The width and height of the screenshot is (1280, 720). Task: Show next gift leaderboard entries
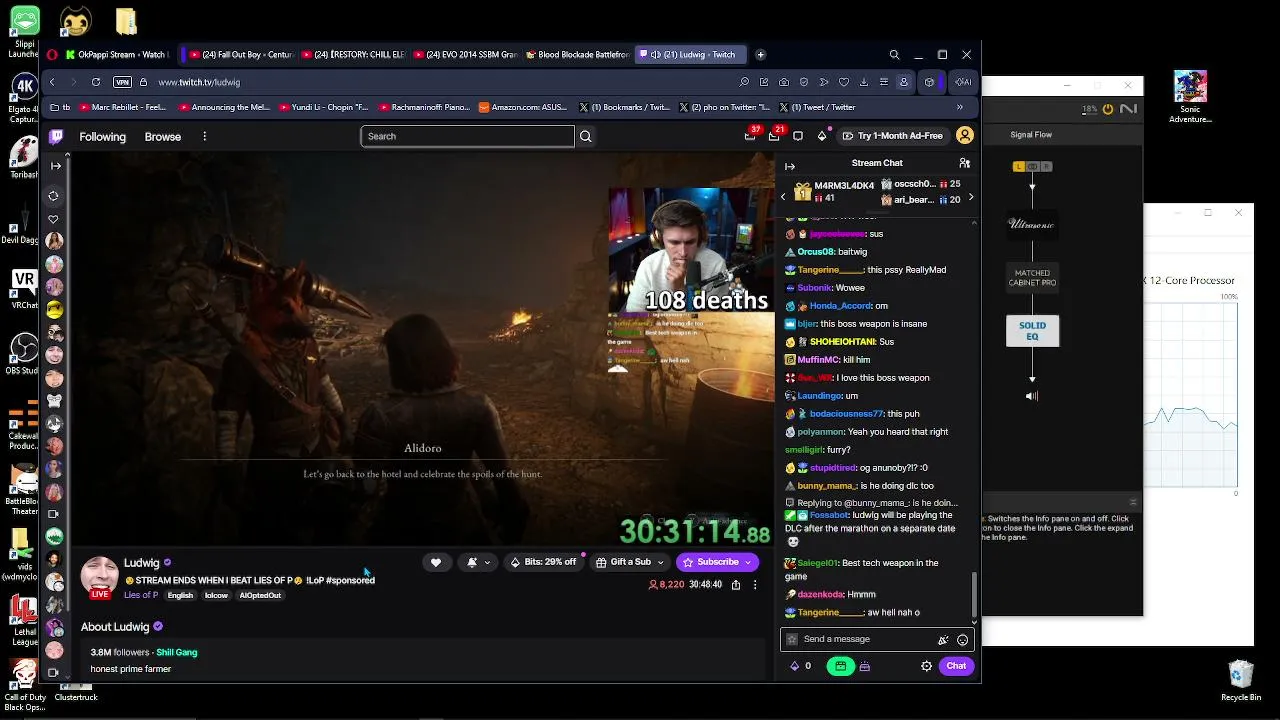click(971, 197)
